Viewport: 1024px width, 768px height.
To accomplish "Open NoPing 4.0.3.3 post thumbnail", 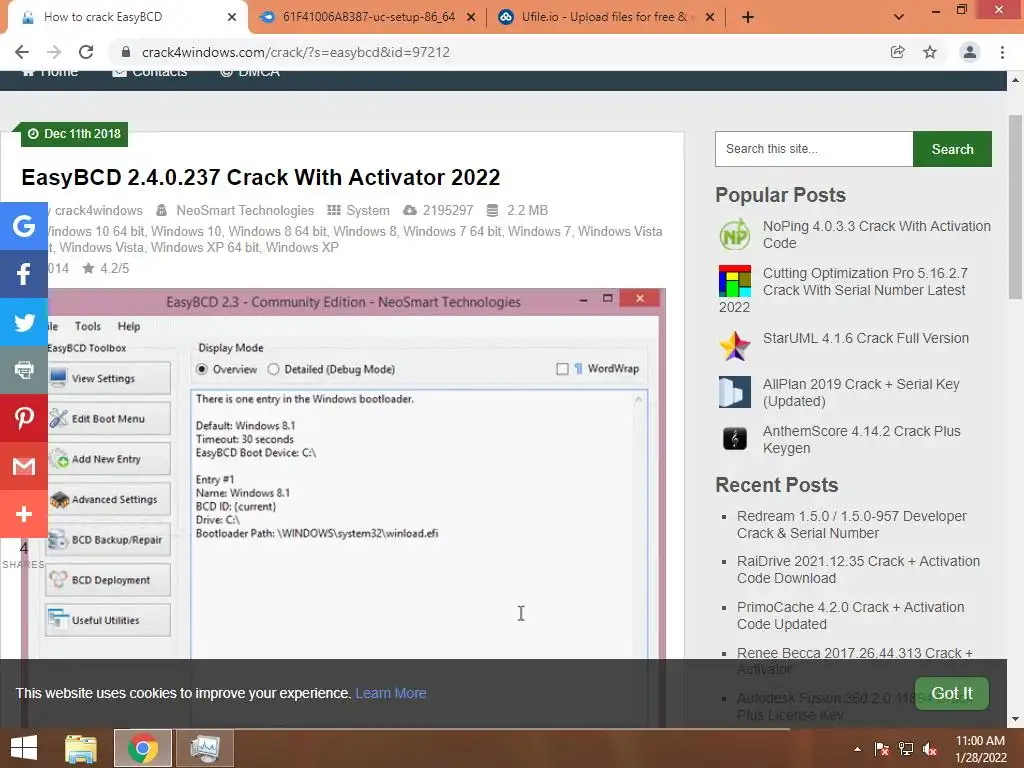I will 735,234.
